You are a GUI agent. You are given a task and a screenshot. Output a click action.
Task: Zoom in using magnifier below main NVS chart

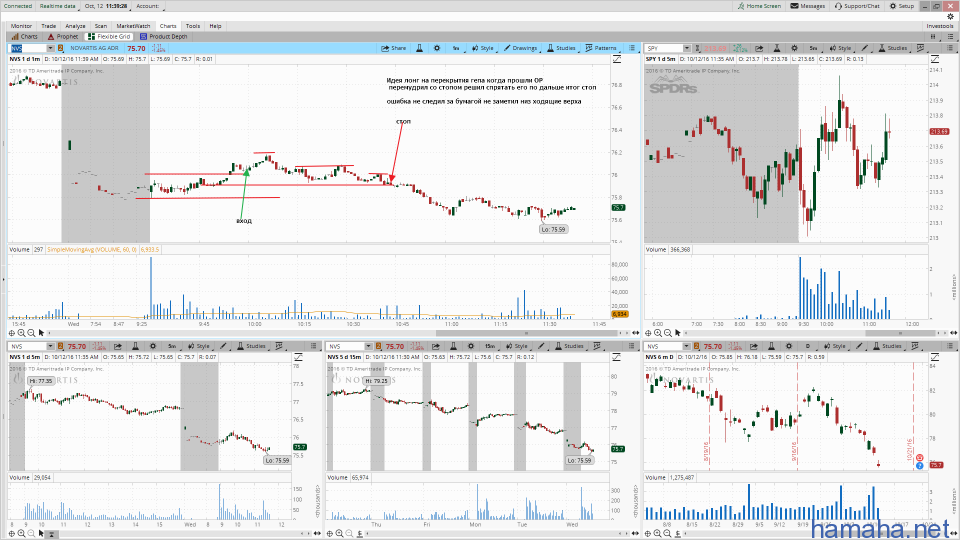pos(21,333)
